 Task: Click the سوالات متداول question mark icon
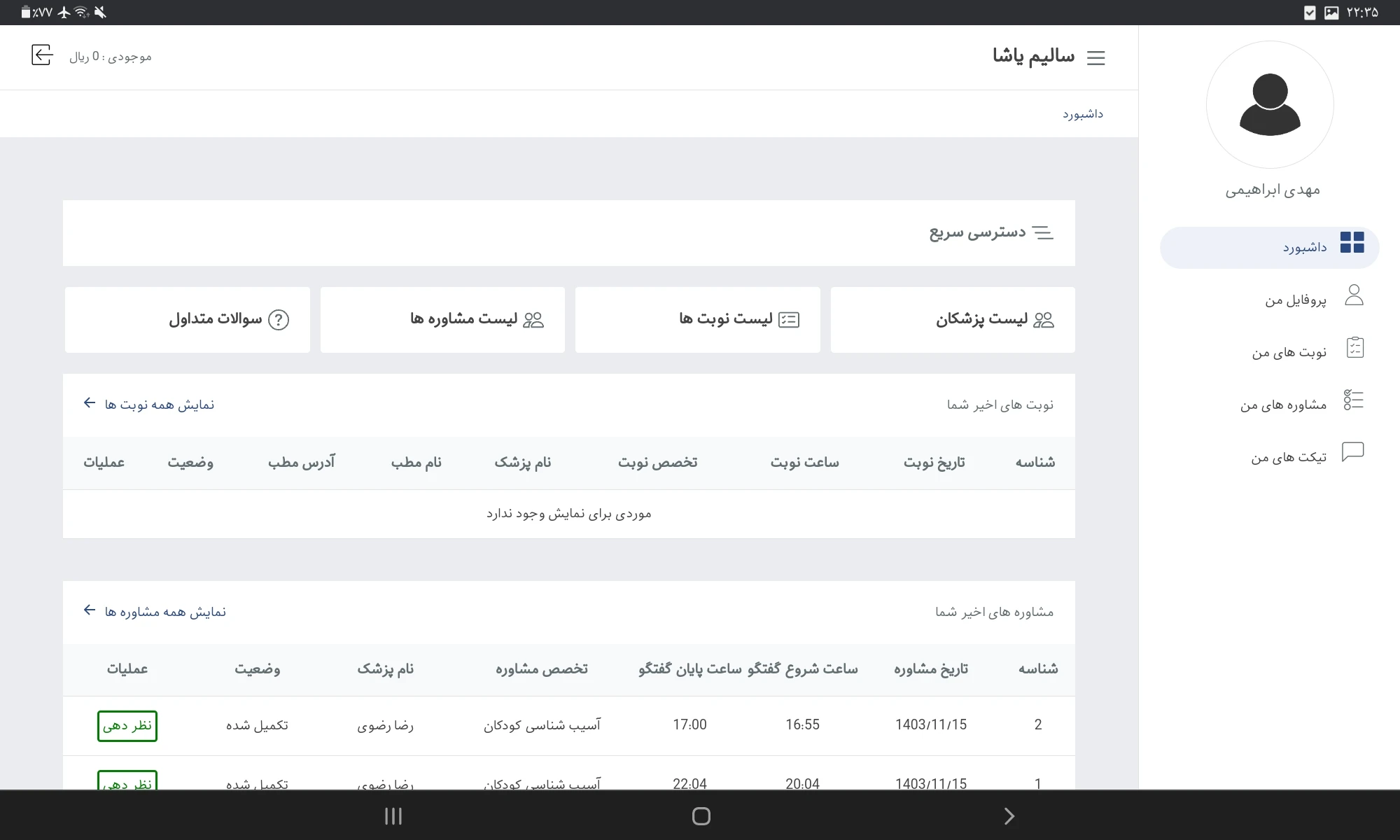tap(279, 320)
